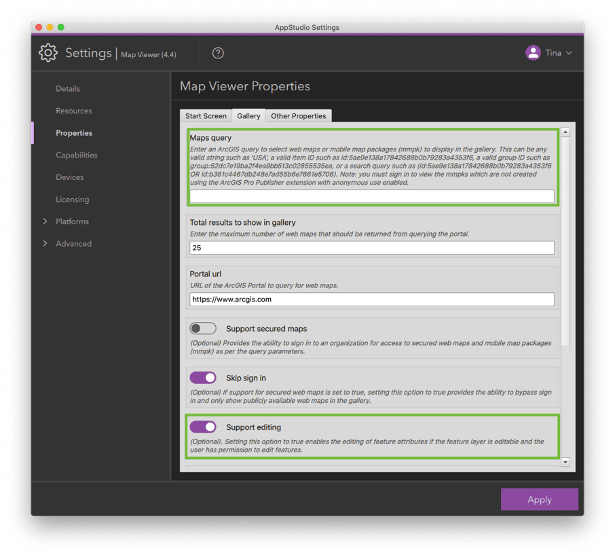Click the Support editing label
The image size is (616, 558).
pos(253,427)
